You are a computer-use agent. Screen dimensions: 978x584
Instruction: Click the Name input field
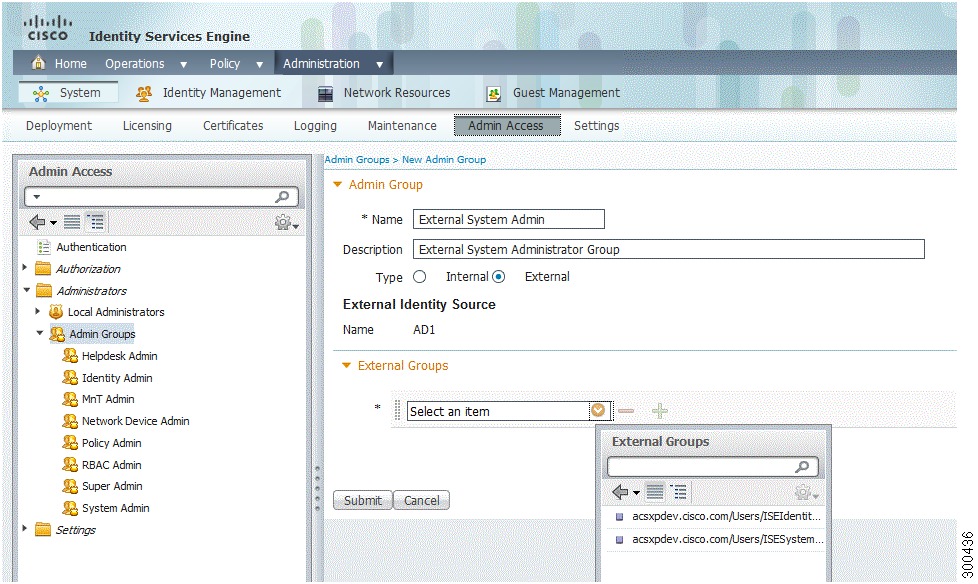509,220
